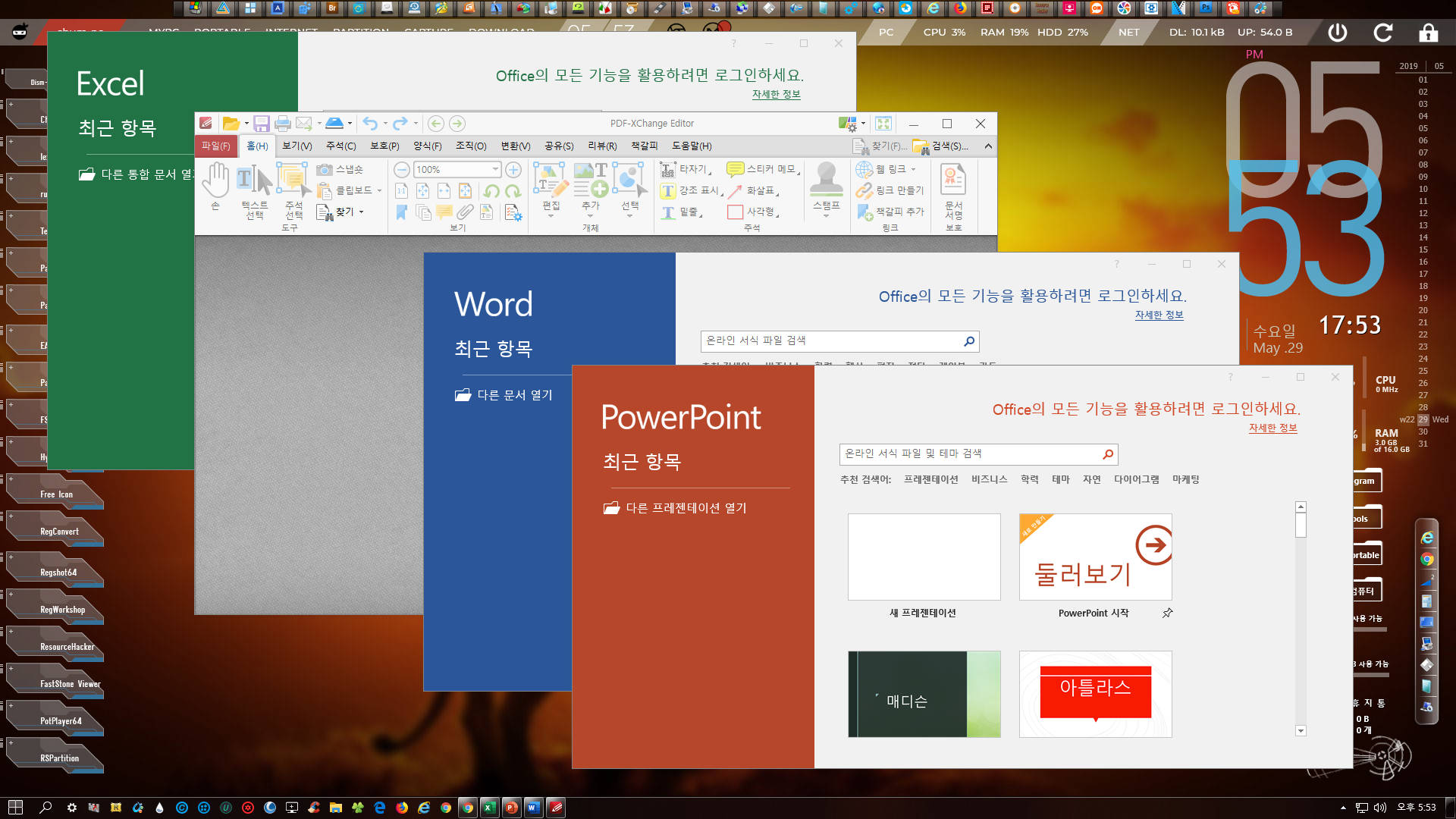Click the Windows Start button
Screen dimensions: 1456x819
[x=15, y=808]
